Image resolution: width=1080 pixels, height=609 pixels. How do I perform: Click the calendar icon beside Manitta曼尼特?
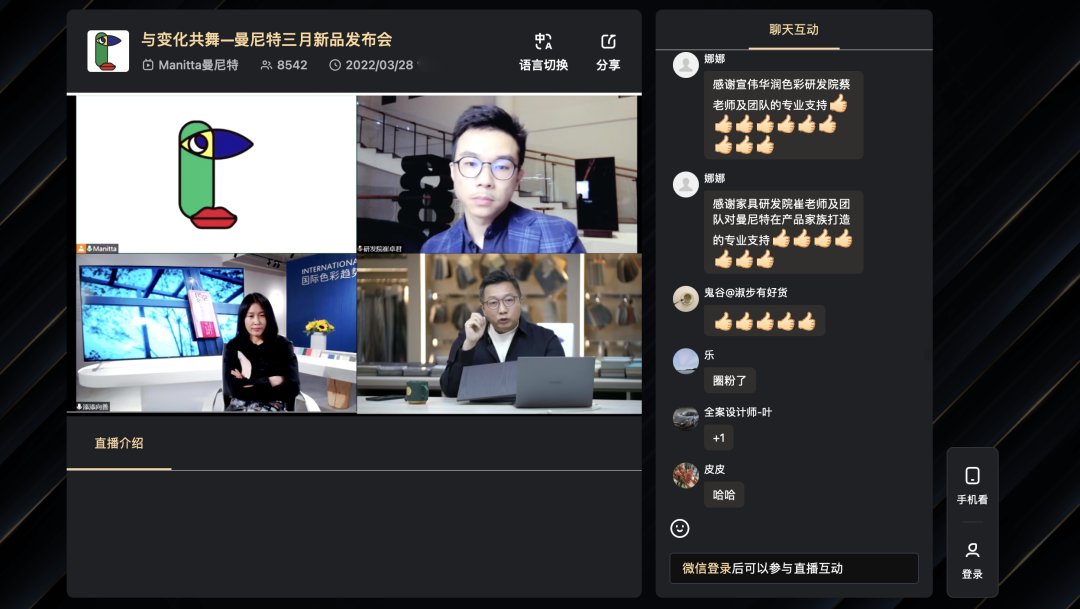[148, 65]
